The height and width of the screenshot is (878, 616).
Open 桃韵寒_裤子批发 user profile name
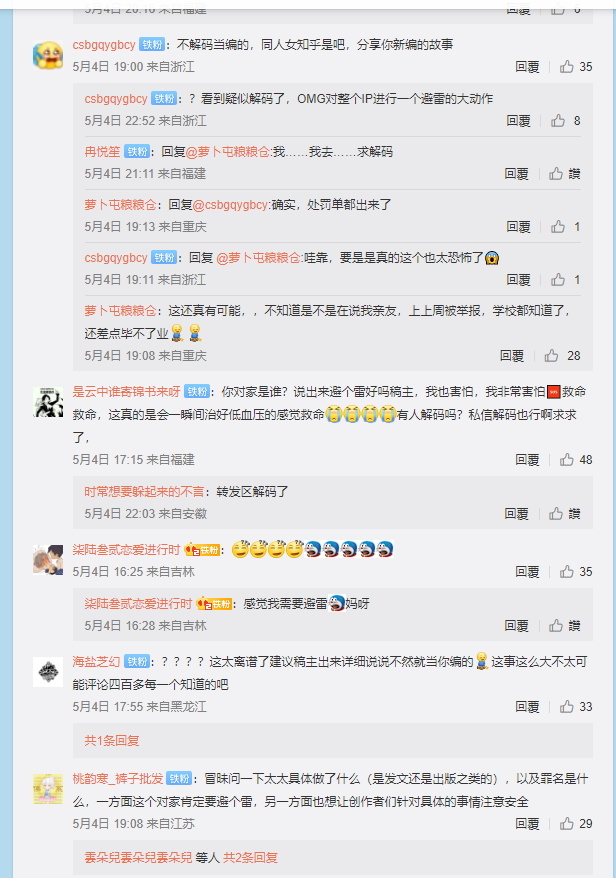point(118,779)
